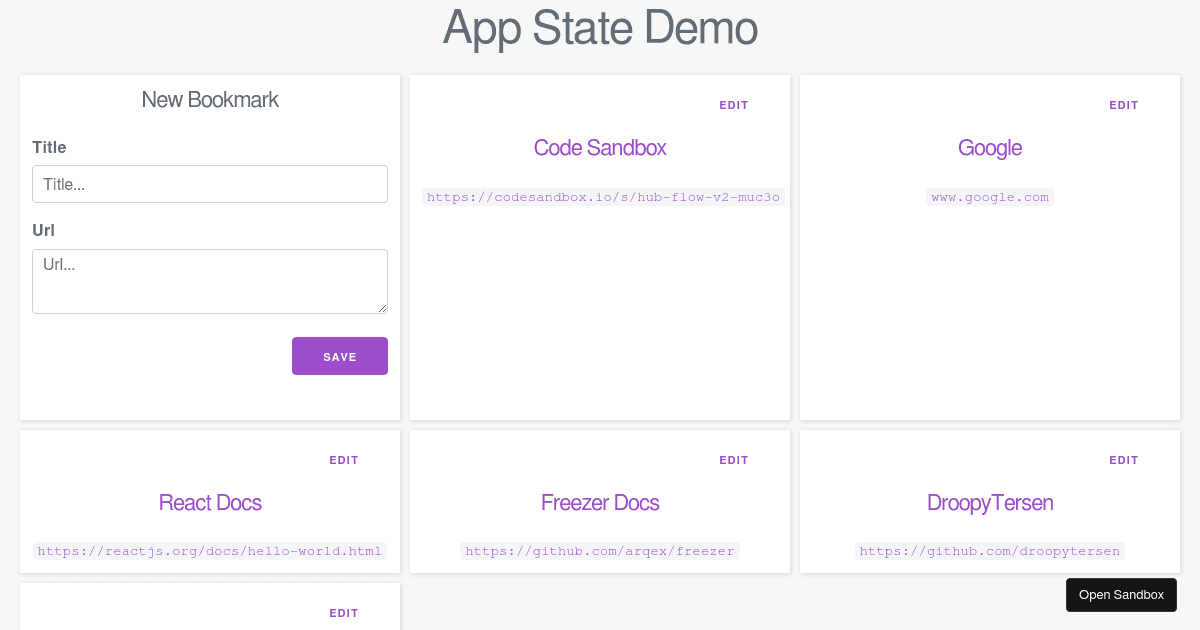
Task: Edit the Code Sandbox bookmark
Action: (734, 105)
